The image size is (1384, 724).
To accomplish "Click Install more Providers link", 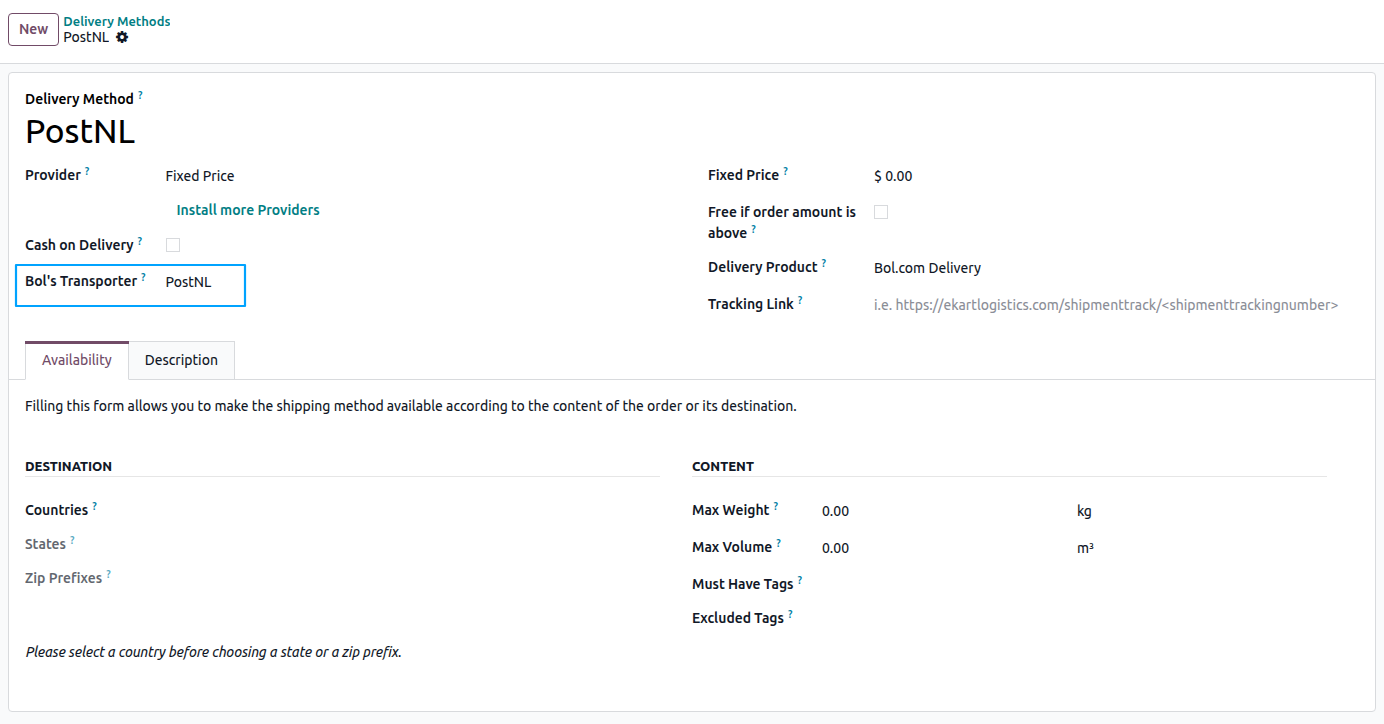I will click(x=248, y=210).
